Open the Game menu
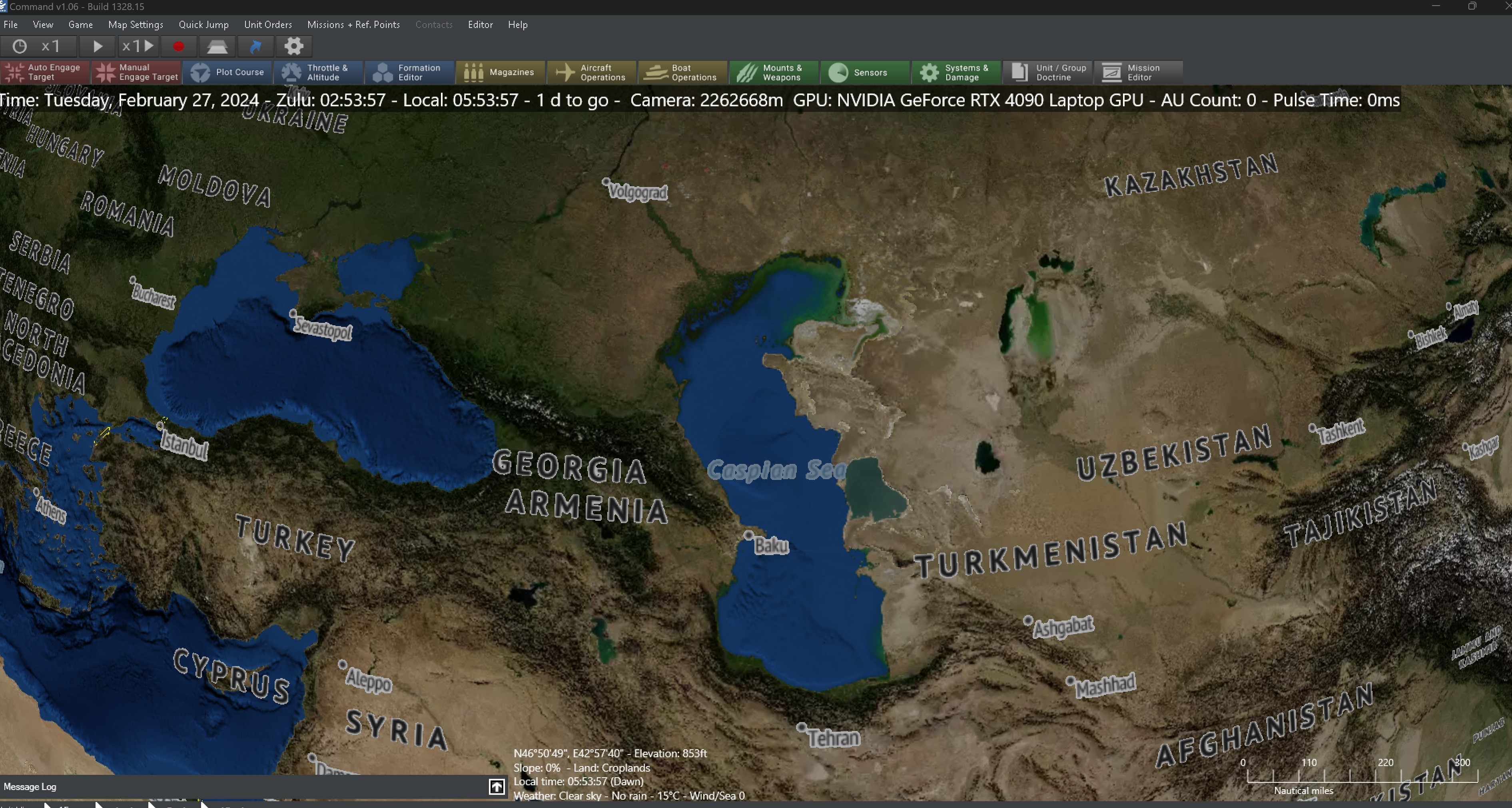 pyautogui.click(x=80, y=25)
